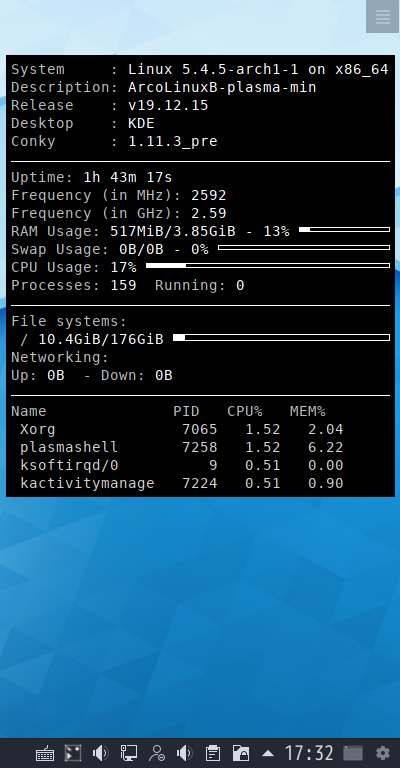Click the Uptime '1h 43m 17s' text
Viewport: 400px width, 768px height.
tap(128, 177)
